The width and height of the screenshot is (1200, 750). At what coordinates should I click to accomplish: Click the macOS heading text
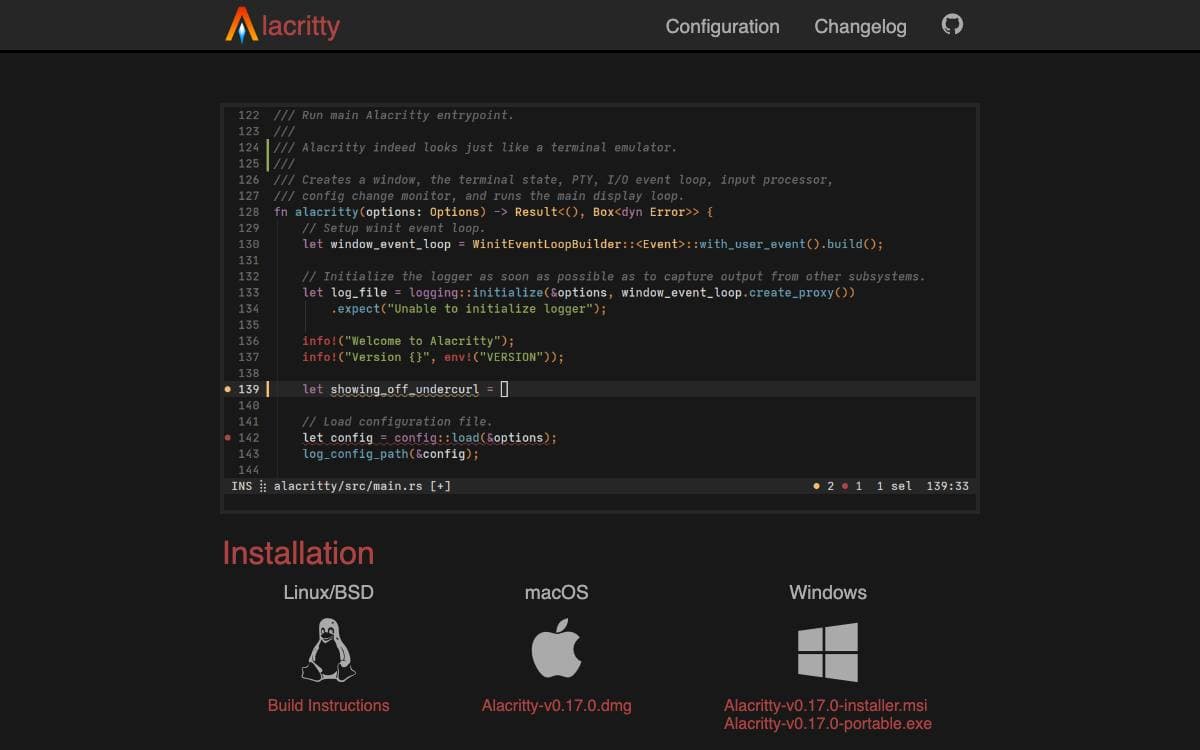click(x=556, y=592)
